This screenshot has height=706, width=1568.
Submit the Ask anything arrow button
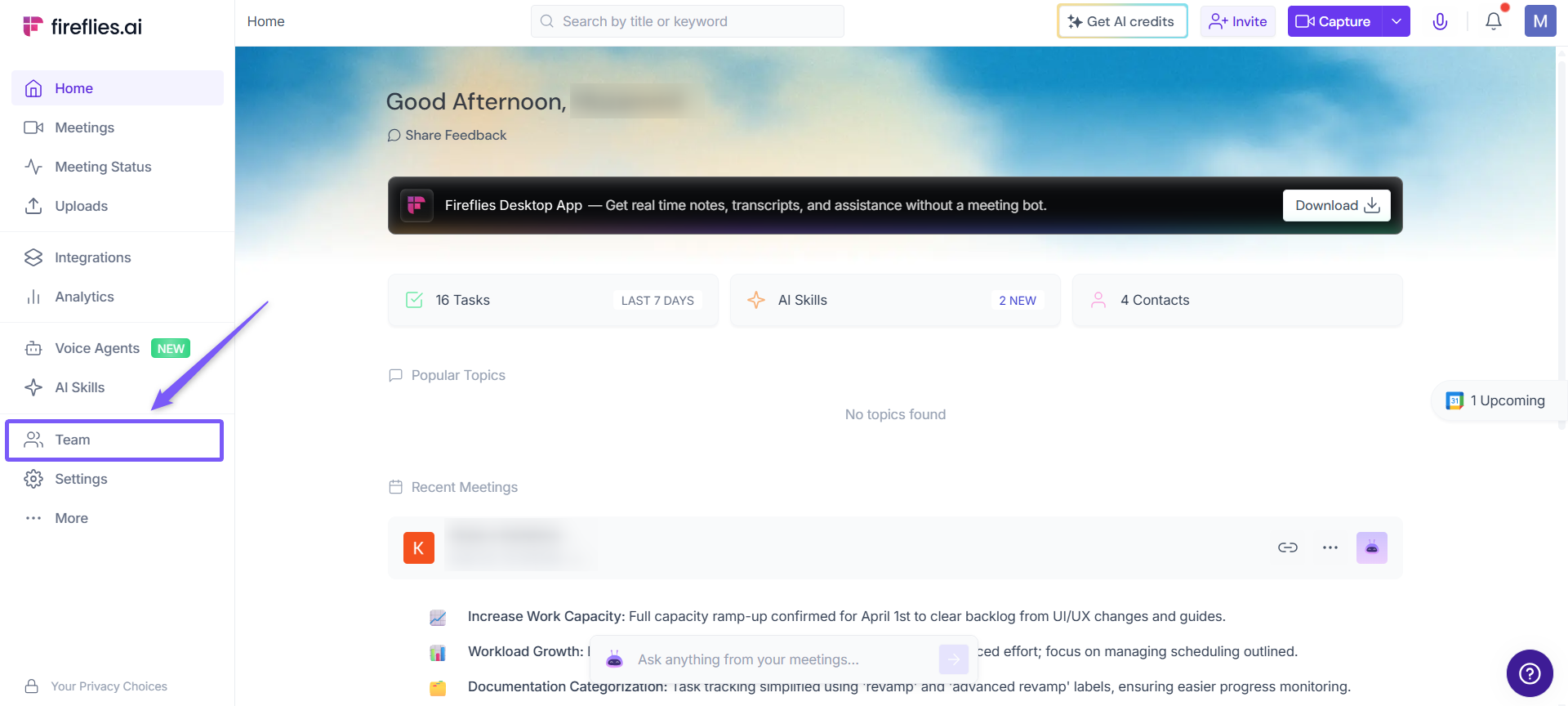click(954, 659)
